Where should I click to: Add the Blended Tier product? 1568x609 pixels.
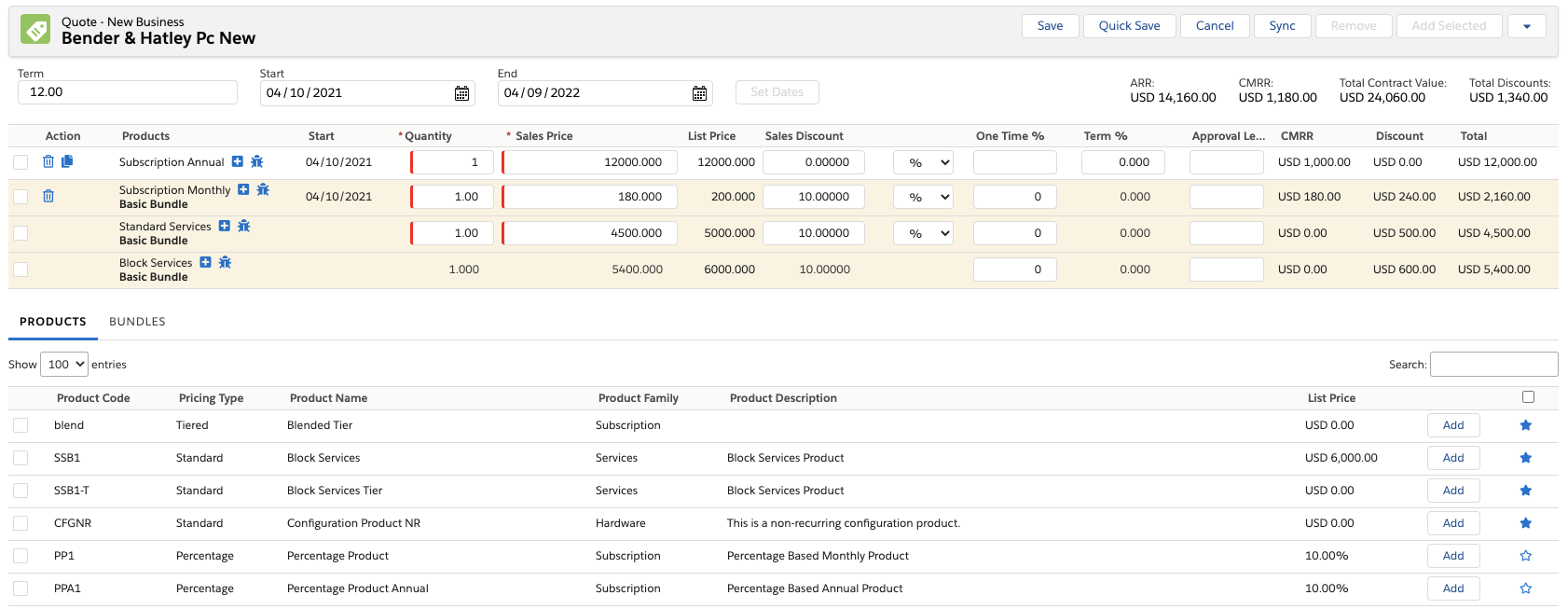[x=1453, y=425]
